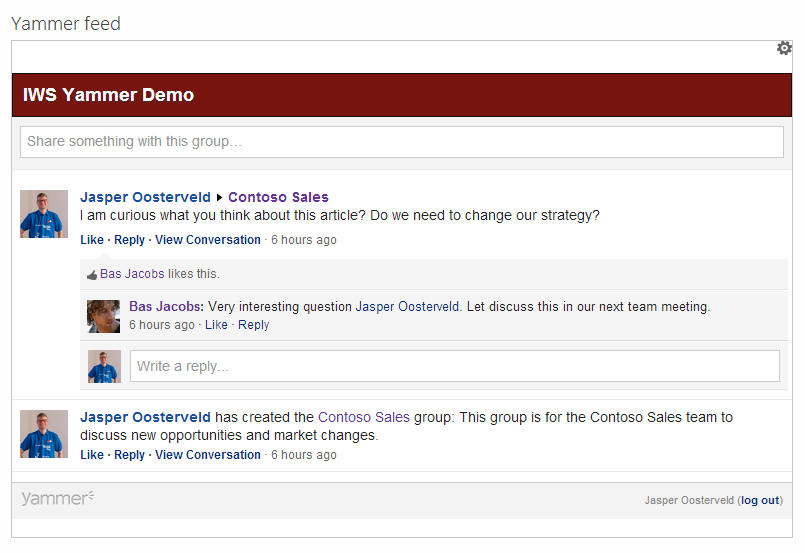Type in the Share something with this group field

pos(401,142)
